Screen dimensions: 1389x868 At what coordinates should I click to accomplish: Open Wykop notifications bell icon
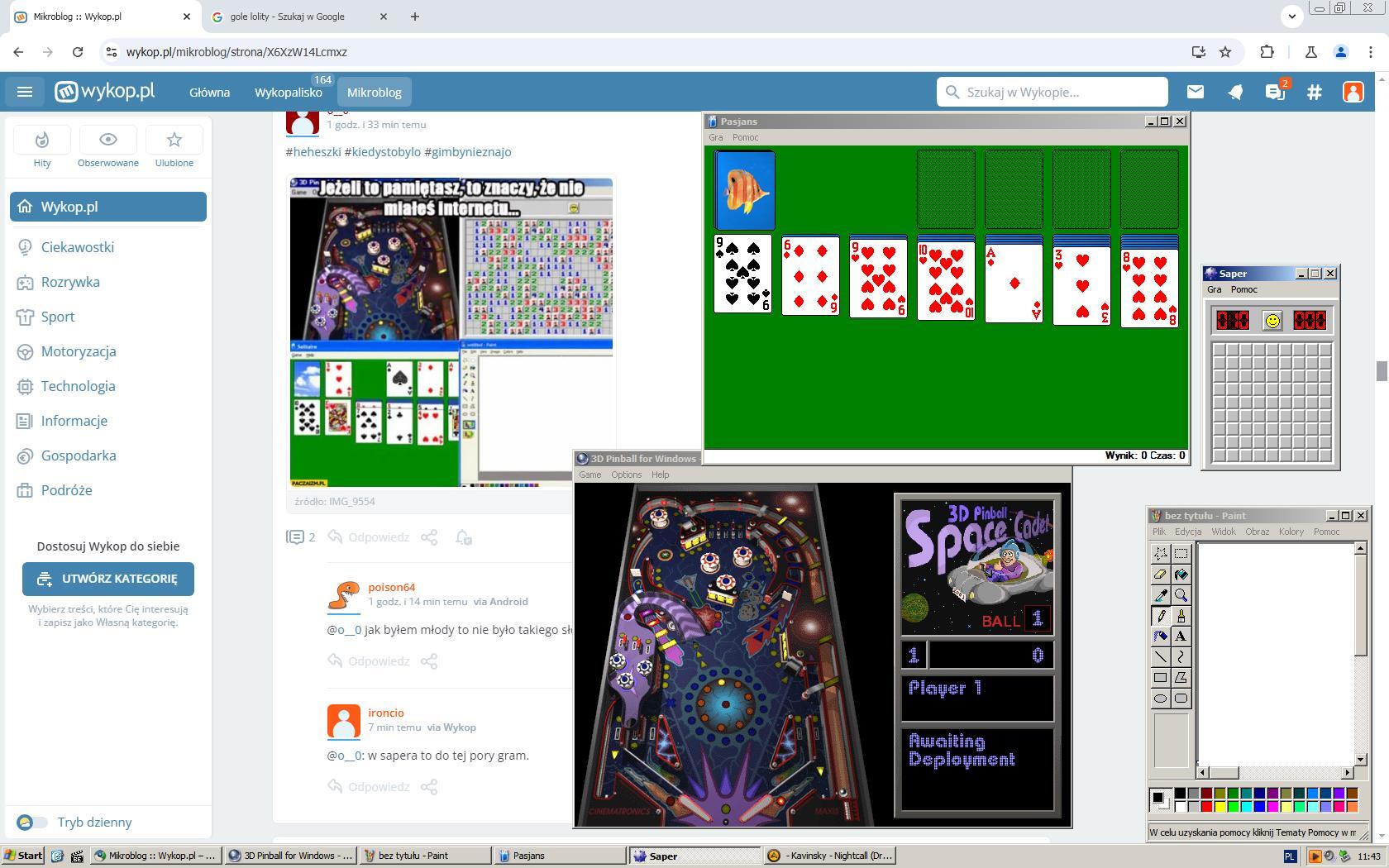pyautogui.click(x=1235, y=93)
